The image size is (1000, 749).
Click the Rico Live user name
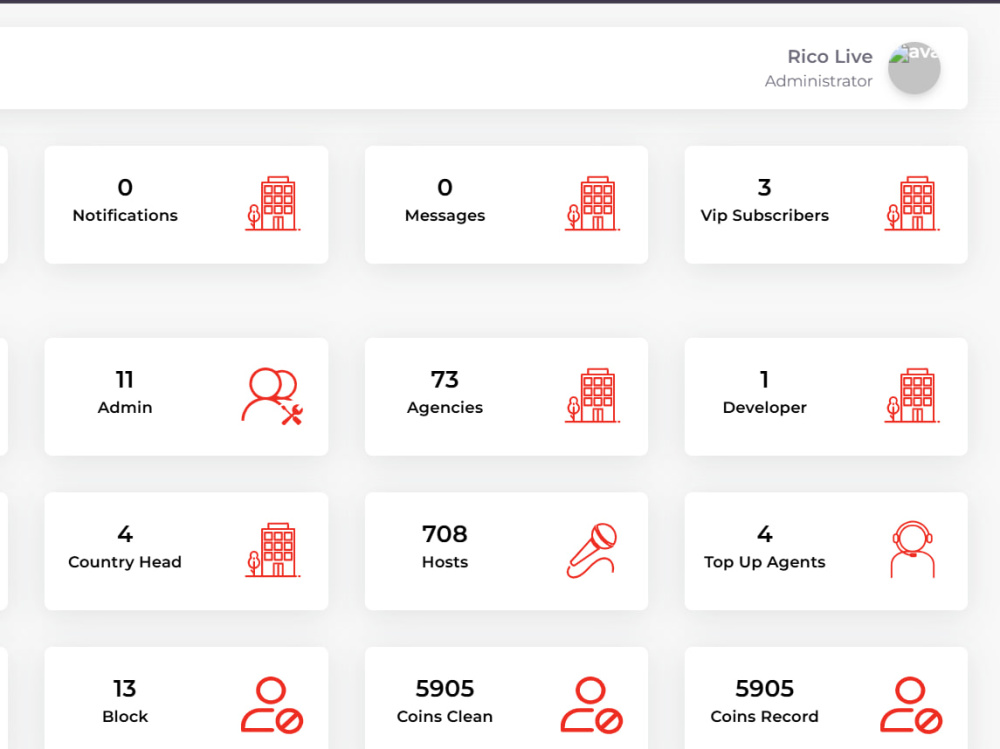[x=830, y=56]
